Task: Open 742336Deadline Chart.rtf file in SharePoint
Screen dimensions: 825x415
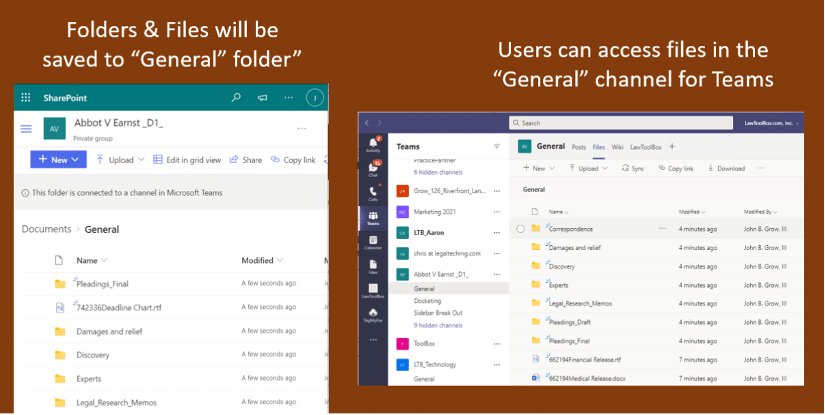Action: tap(119, 308)
